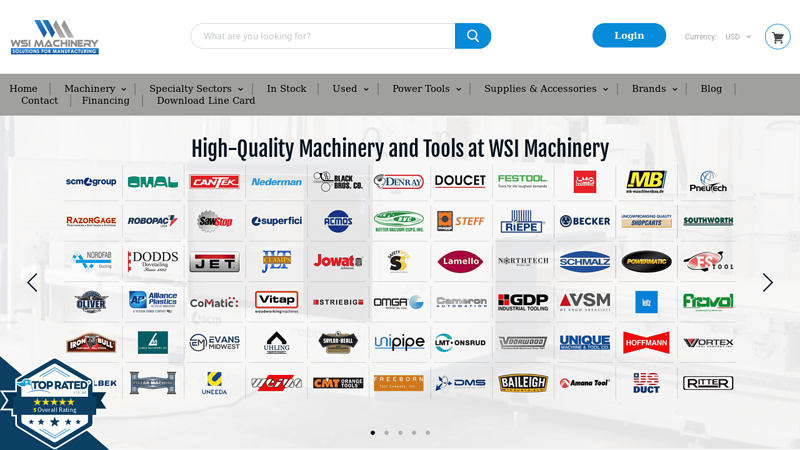Viewport: 800px width, 450px height.
Task: Click the Oliver logo
Action: [x=91, y=302]
